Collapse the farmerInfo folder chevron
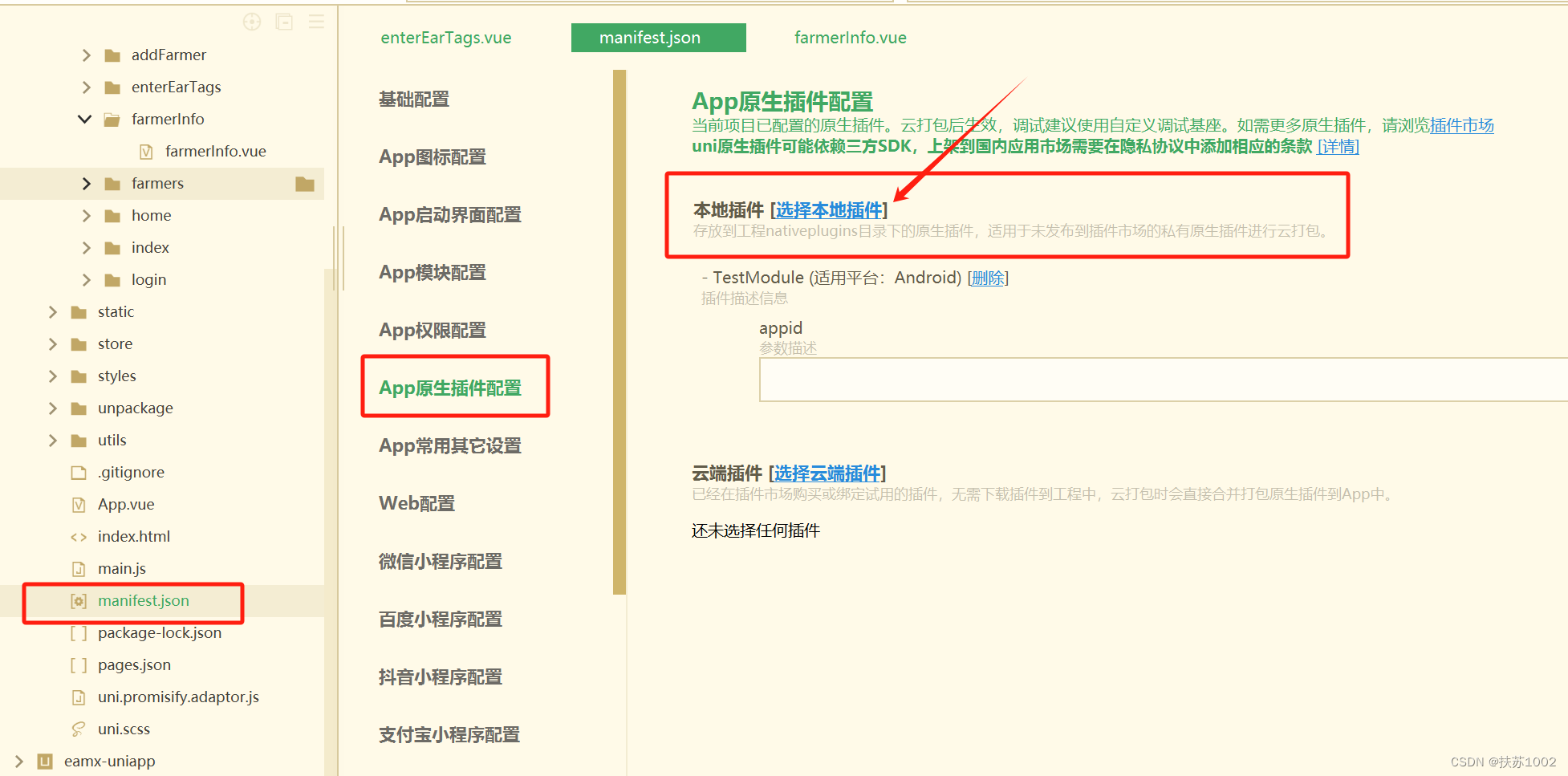 click(85, 120)
